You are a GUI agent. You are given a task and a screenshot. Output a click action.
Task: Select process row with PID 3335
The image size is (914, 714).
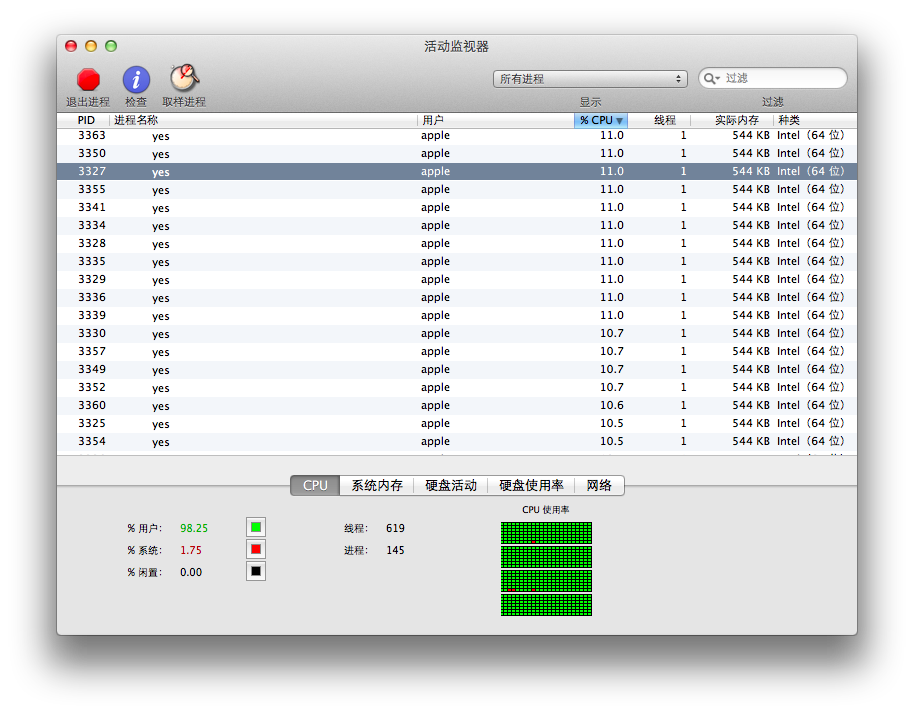click(x=456, y=262)
